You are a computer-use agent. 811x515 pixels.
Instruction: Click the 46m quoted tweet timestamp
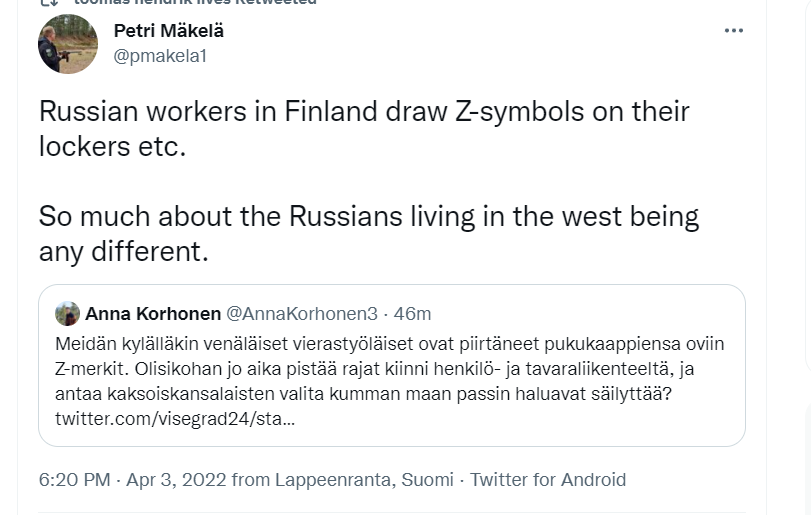coord(412,314)
